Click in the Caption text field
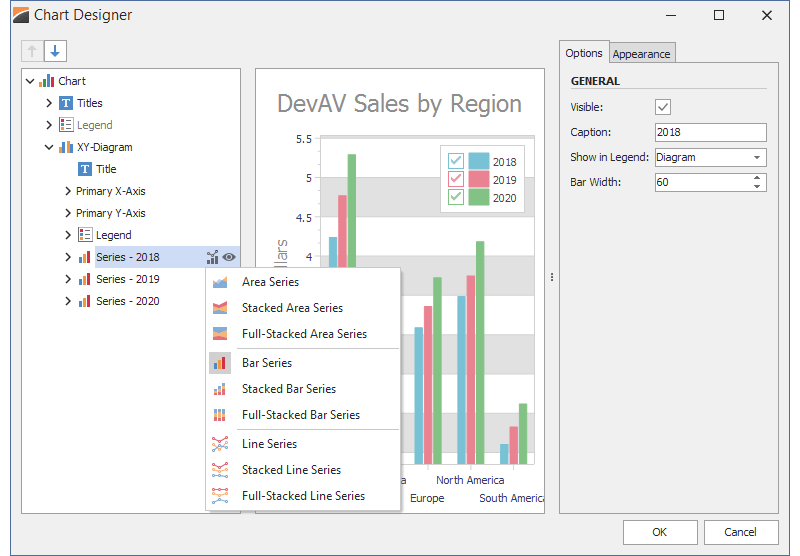 tap(710, 132)
